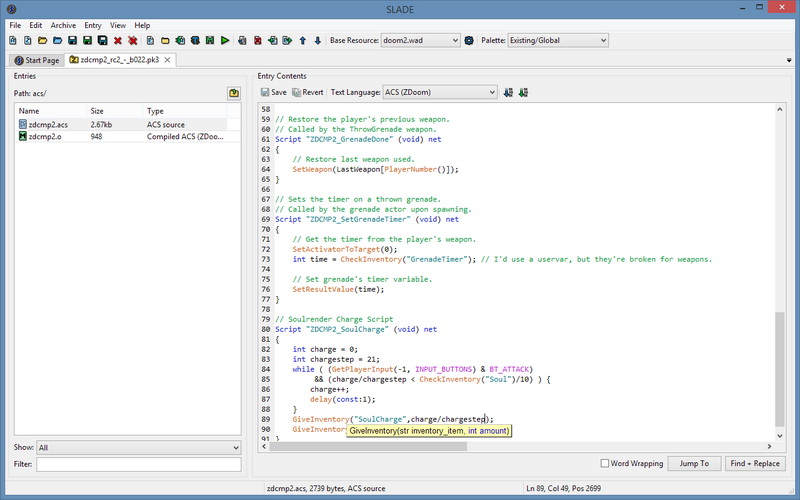Viewport: 800px width, 500px height.
Task: Click the red X Close archive icon
Action: tap(117, 41)
